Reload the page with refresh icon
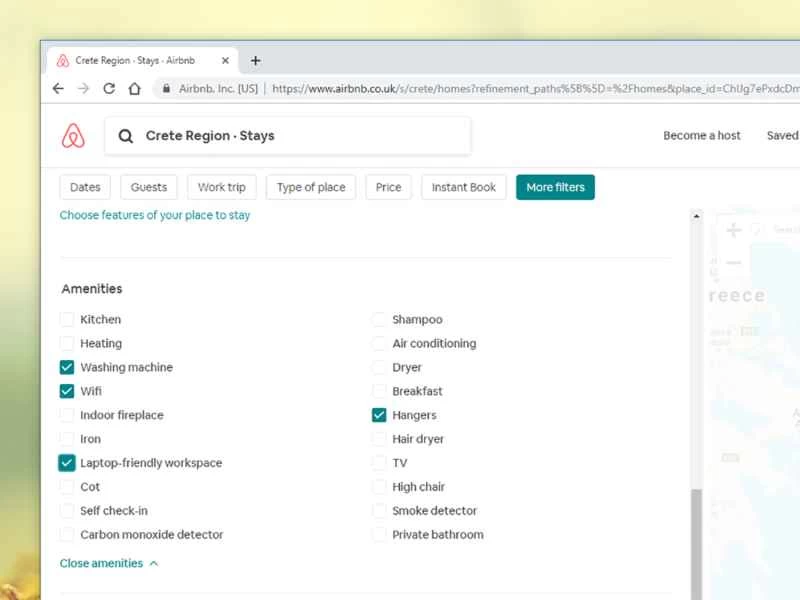 (109, 88)
